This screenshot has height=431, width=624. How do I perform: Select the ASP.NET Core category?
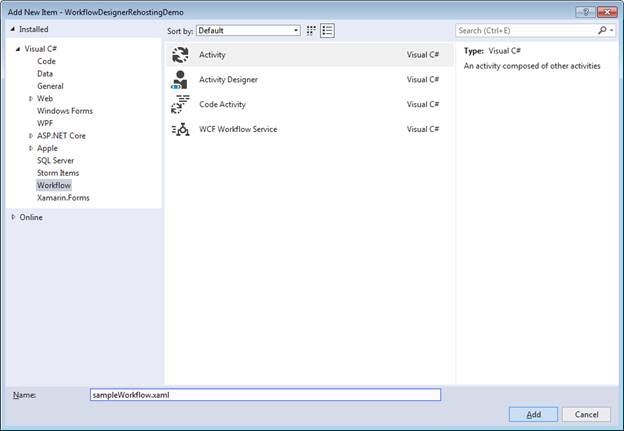click(x=61, y=136)
